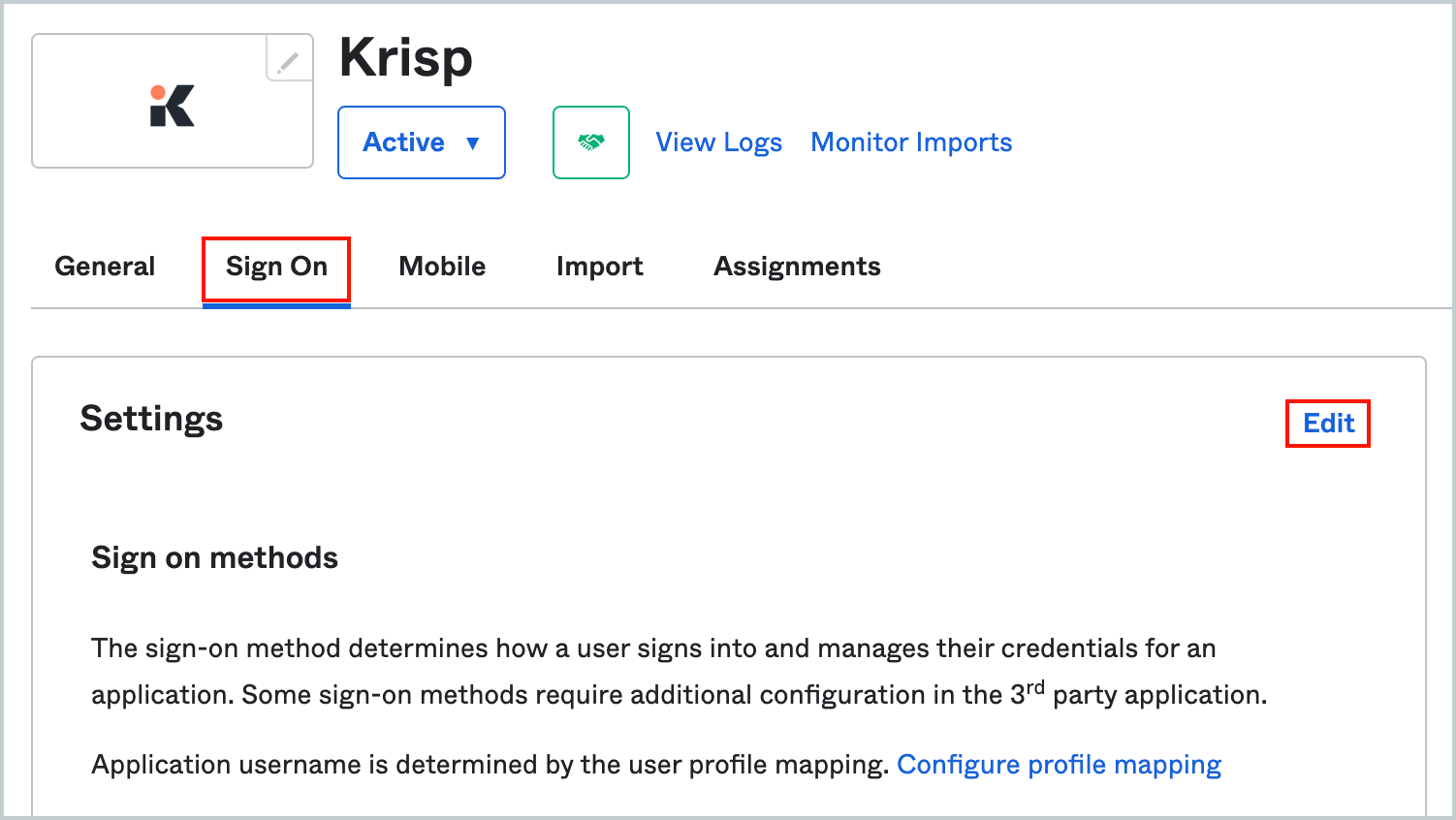Click Edit in the Settings panel
This screenshot has width=1456, height=820.
coord(1328,424)
